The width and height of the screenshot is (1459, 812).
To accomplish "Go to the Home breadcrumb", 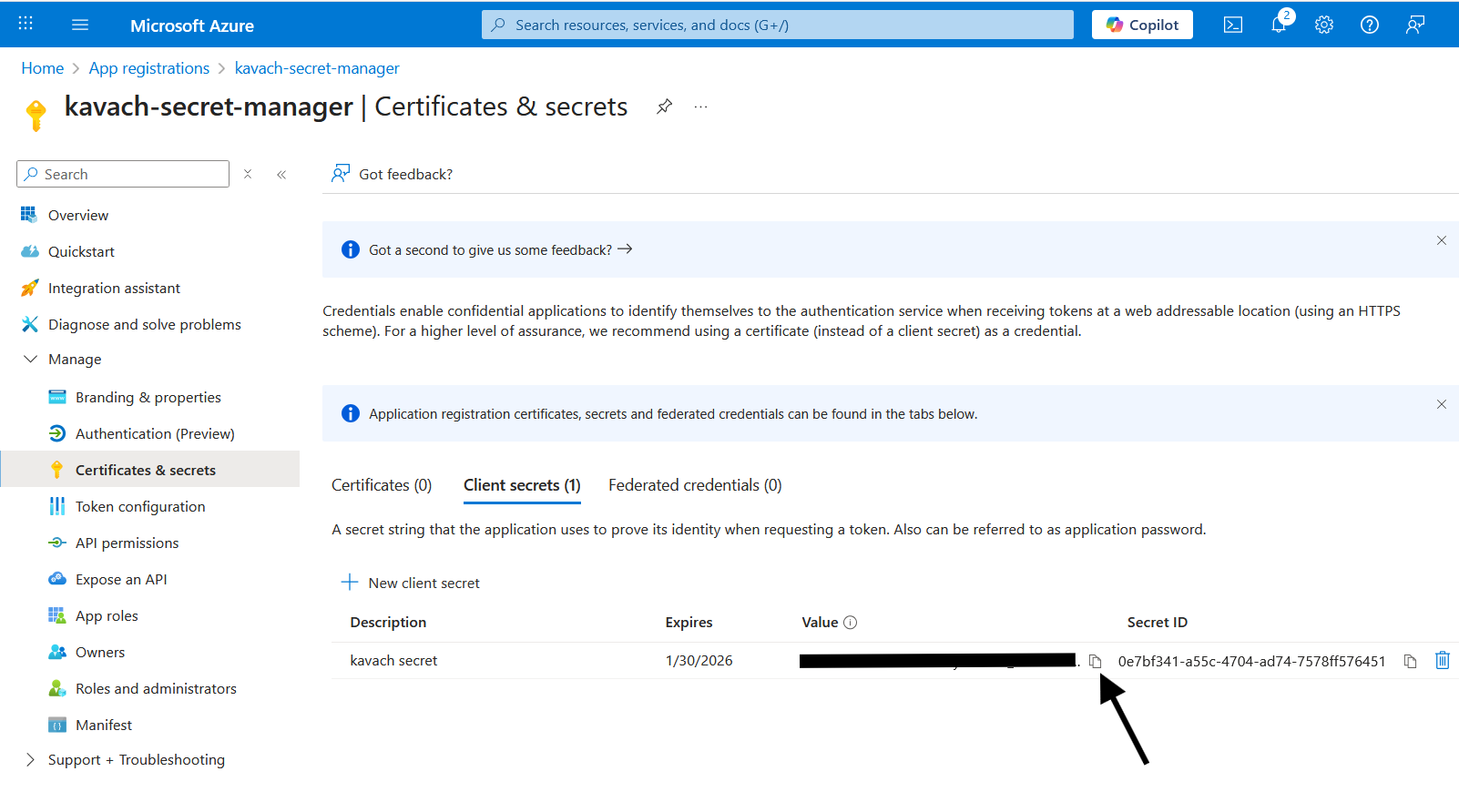I will point(43,68).
